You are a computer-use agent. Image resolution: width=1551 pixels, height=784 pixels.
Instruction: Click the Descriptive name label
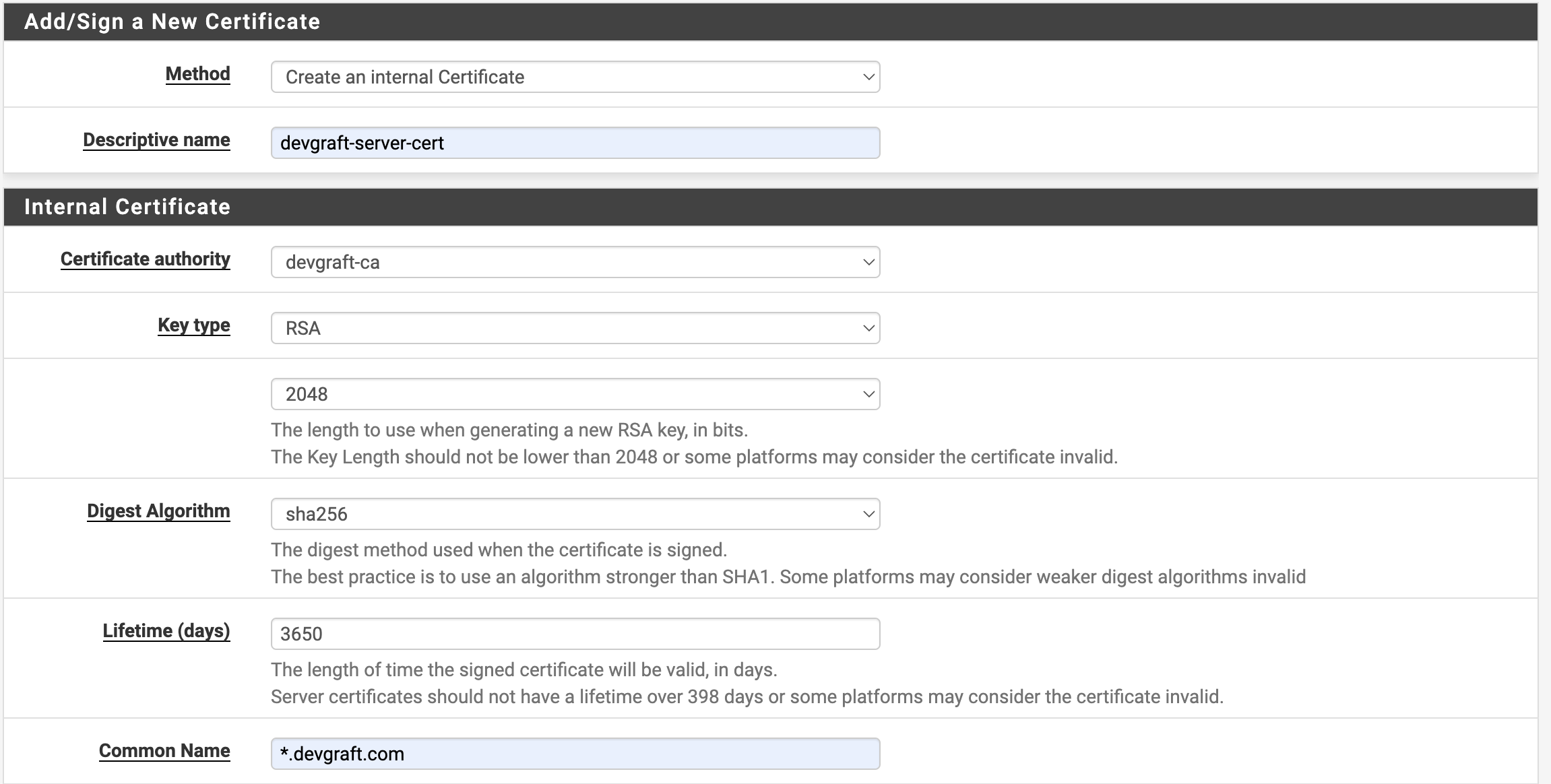click(x=156, y=140)
